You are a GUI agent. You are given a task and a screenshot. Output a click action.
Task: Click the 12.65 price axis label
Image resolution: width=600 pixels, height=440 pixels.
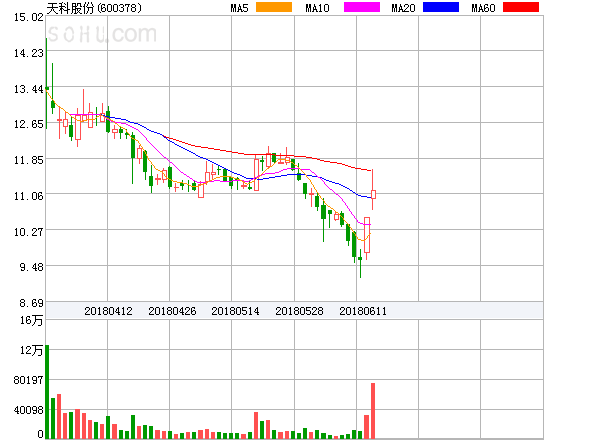[29, 124]
